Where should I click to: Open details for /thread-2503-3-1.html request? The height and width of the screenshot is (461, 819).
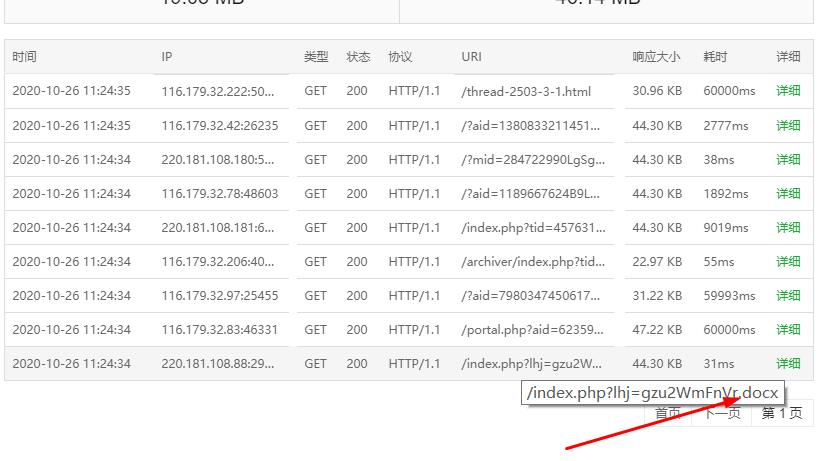[x=788, y=91]
